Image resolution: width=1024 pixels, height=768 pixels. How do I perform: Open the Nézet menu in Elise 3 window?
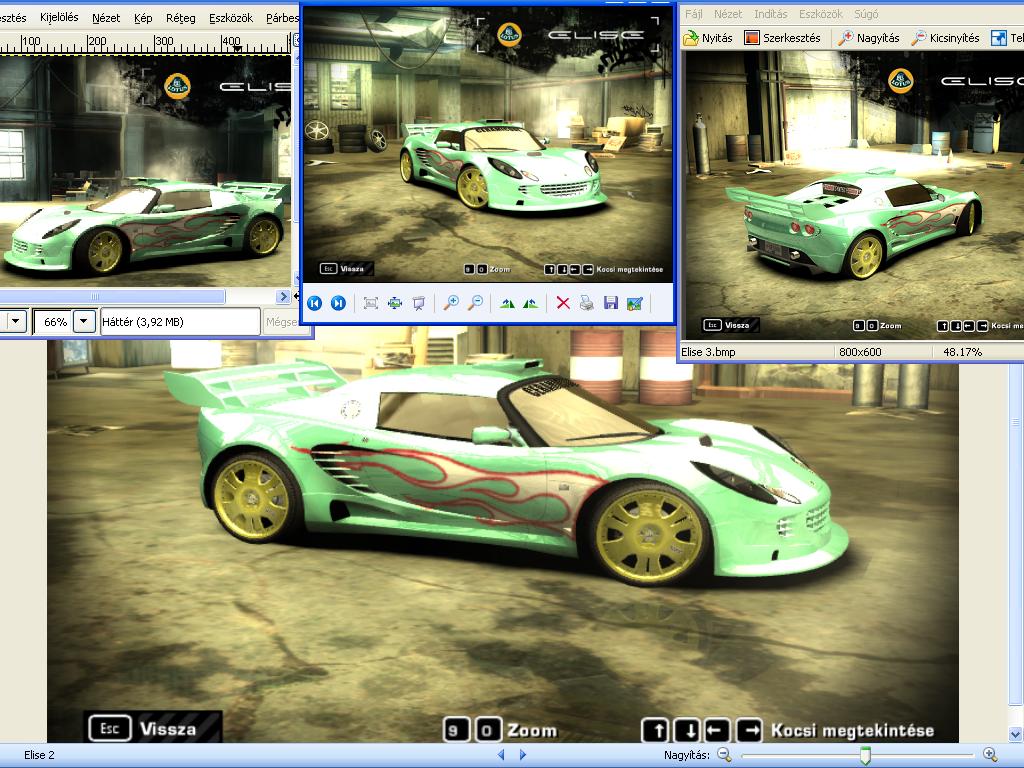728,14
